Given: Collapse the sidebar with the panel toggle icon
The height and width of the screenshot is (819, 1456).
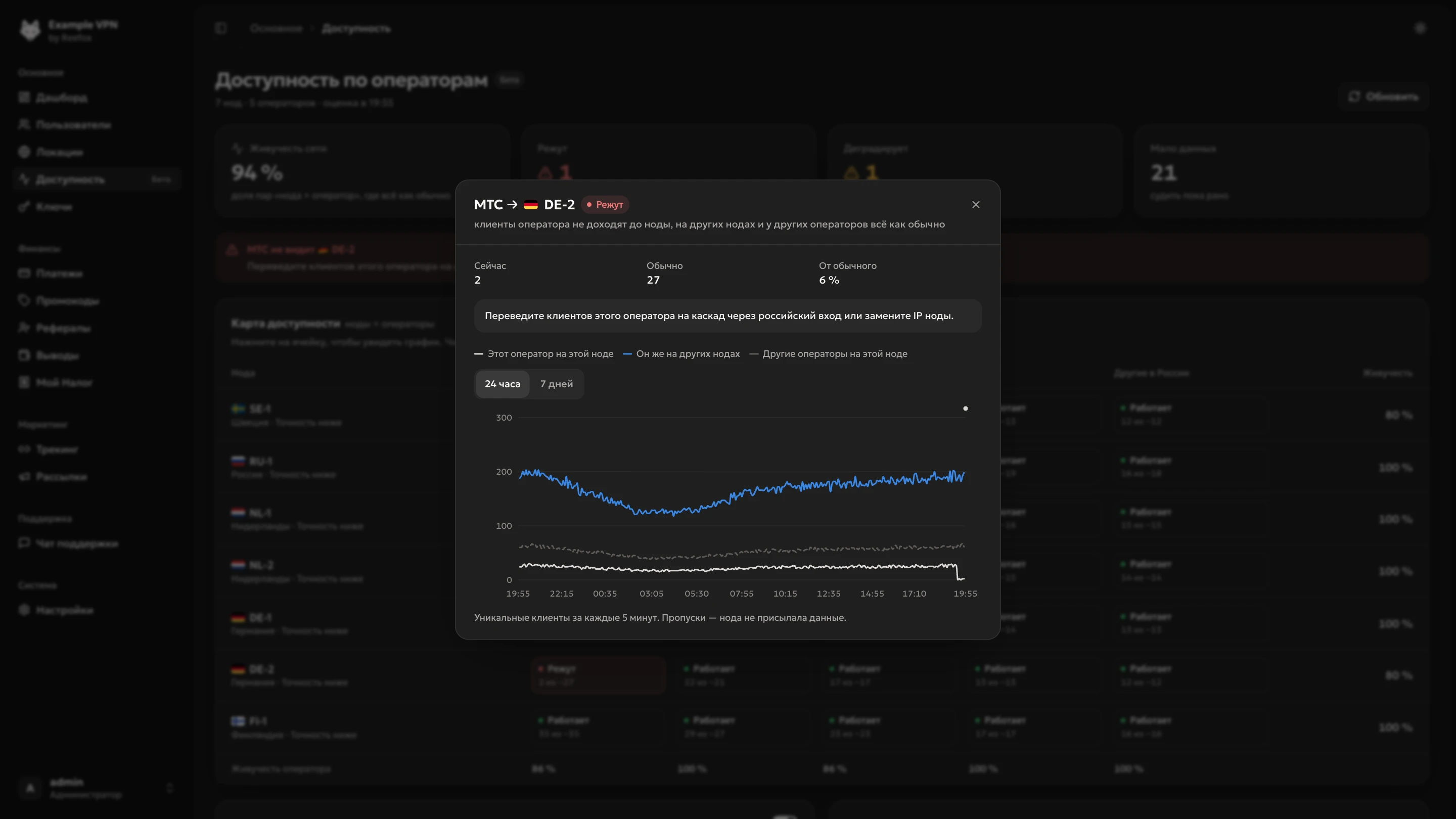Looking at the screenshot, I should tap(221, 28).
